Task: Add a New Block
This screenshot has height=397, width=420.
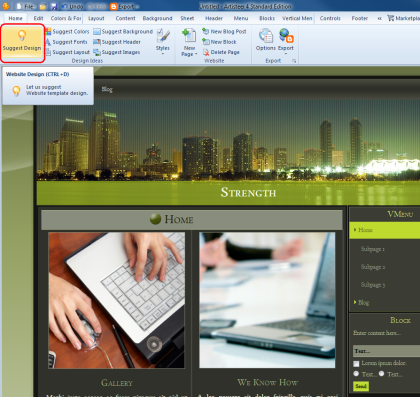Action: (219, 42)
